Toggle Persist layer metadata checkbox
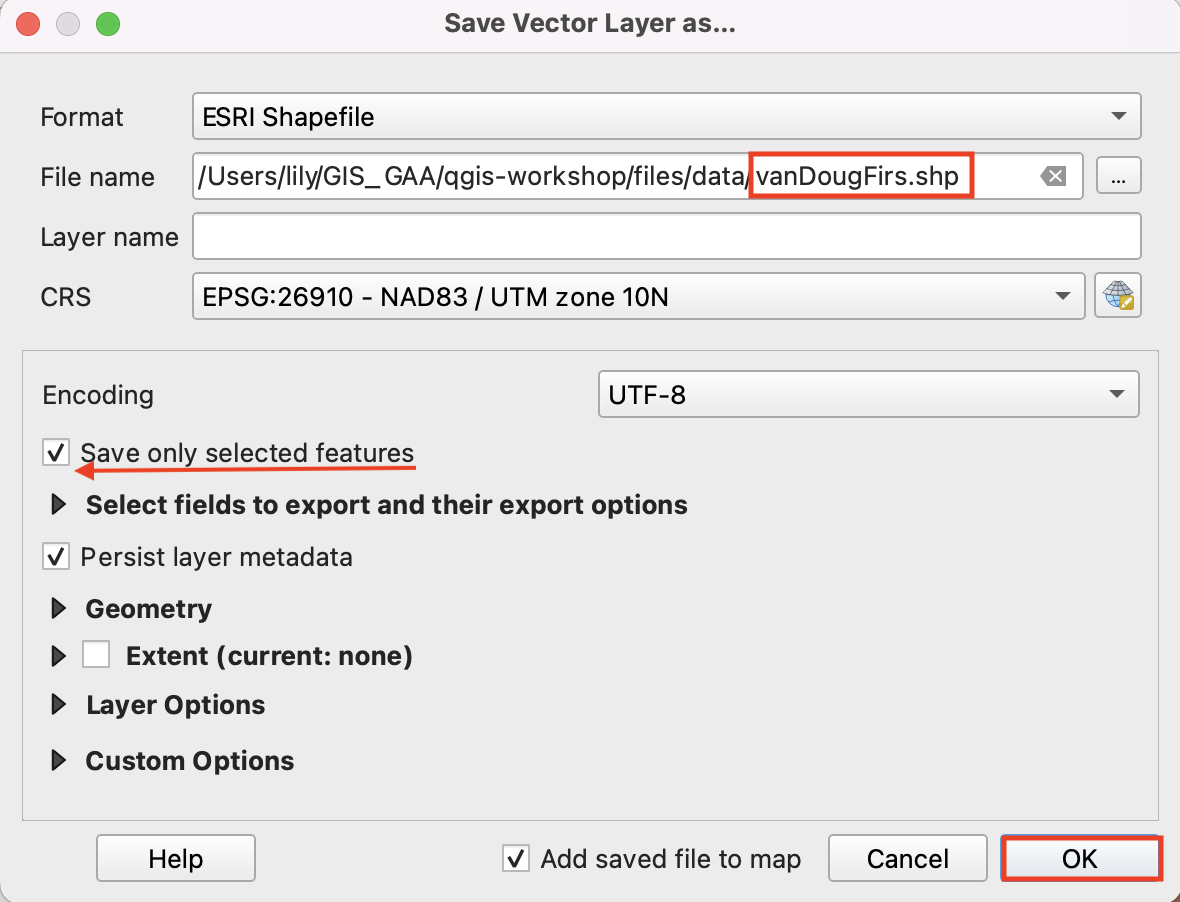Image resolution: width=1180 pixels, height=902 pixels. [x=56, y=556]
